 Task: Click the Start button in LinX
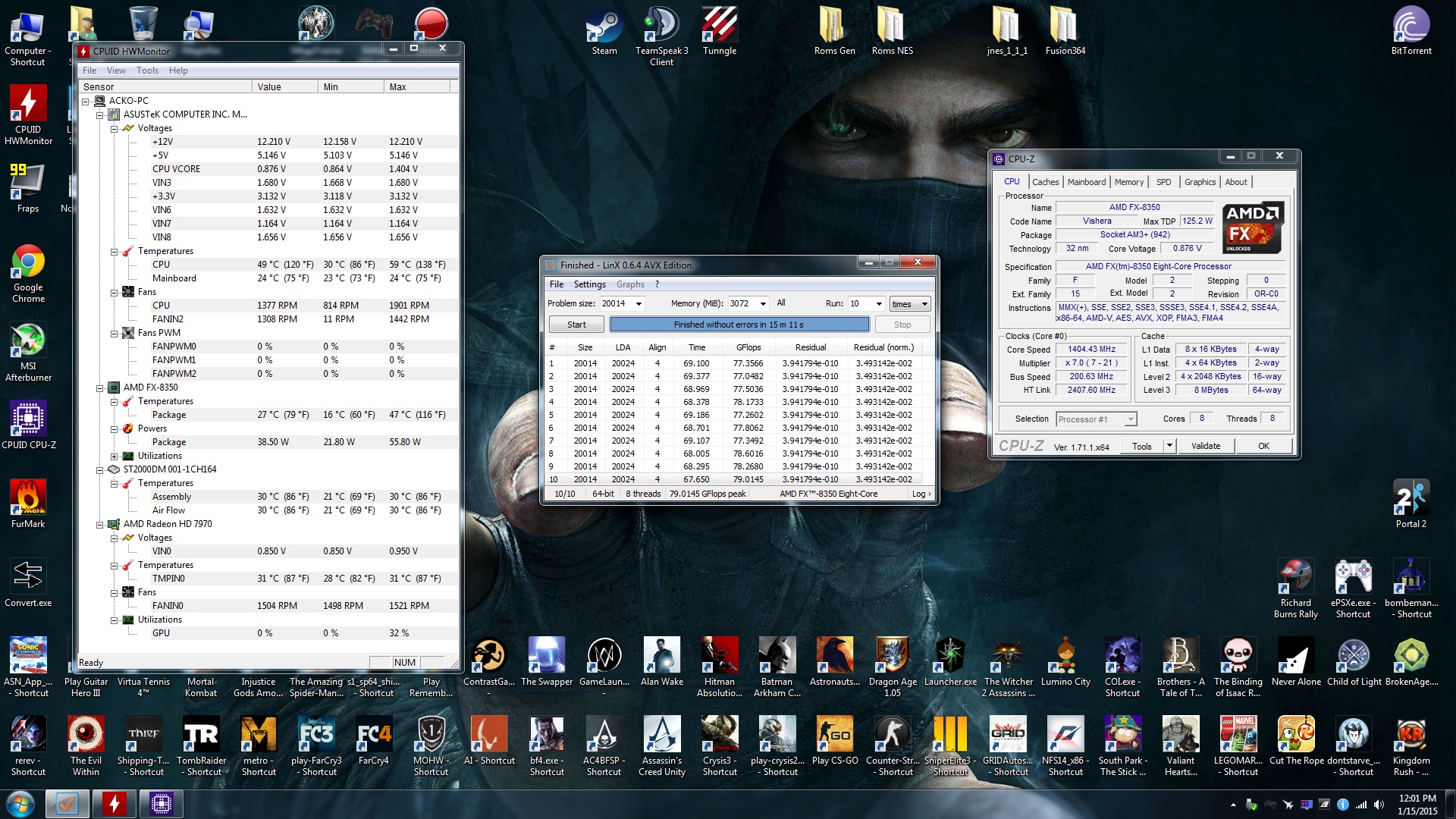click(576, 325)
